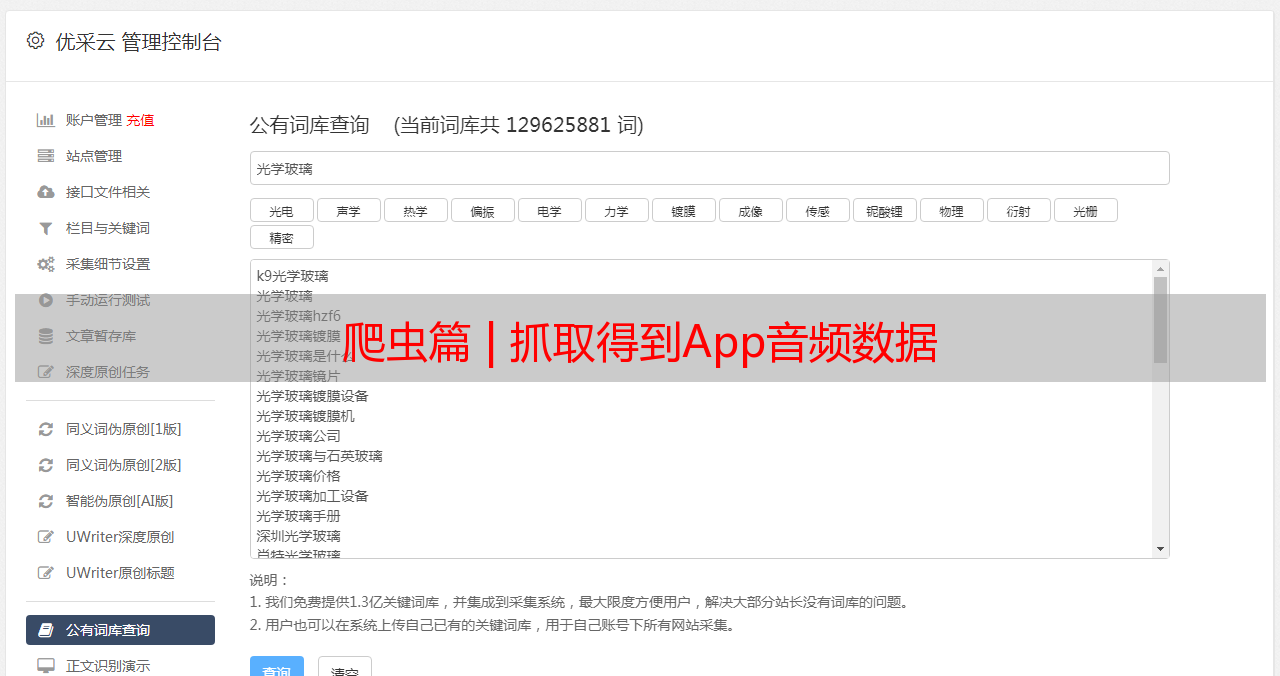Select 光学玻璃镀膜机 in the results list

pyautogui.click(x=305, y=416)
